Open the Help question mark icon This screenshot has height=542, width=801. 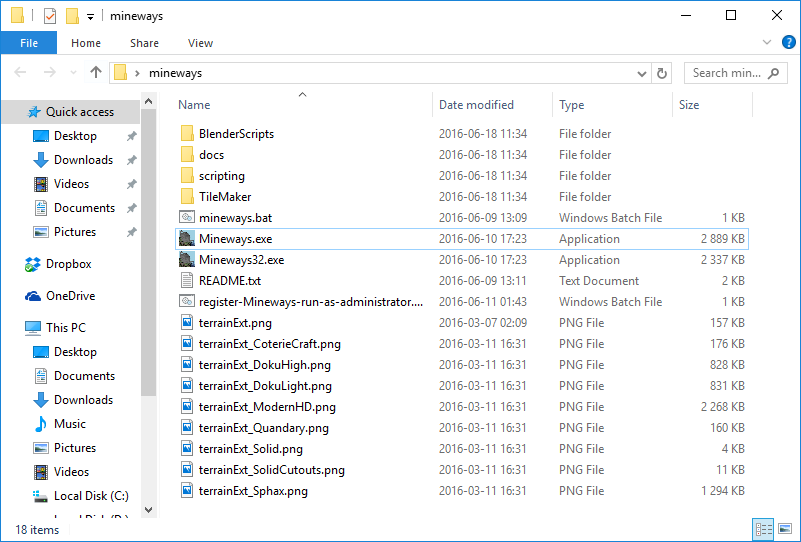788,42
